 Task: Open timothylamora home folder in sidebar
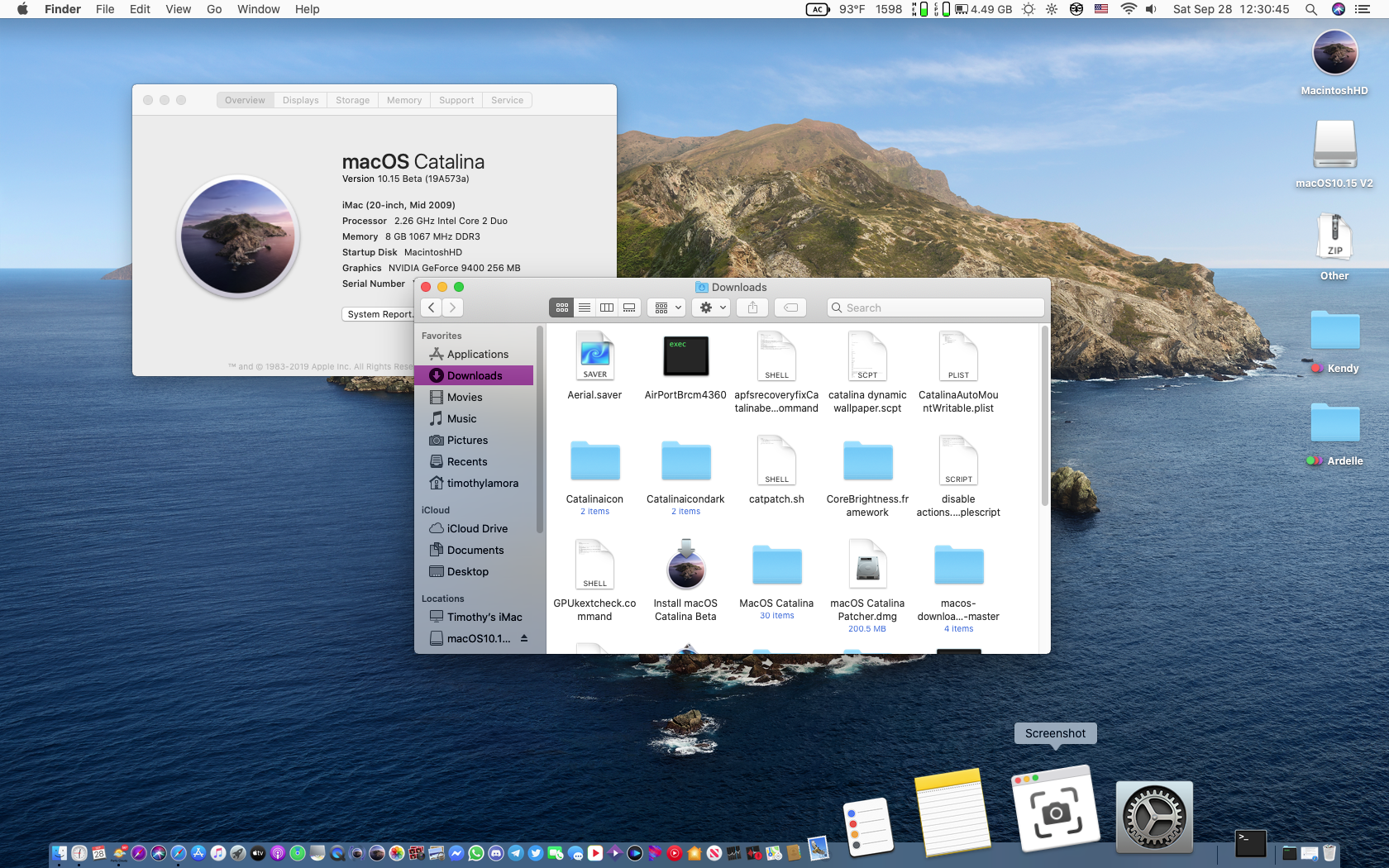[474, 483]
